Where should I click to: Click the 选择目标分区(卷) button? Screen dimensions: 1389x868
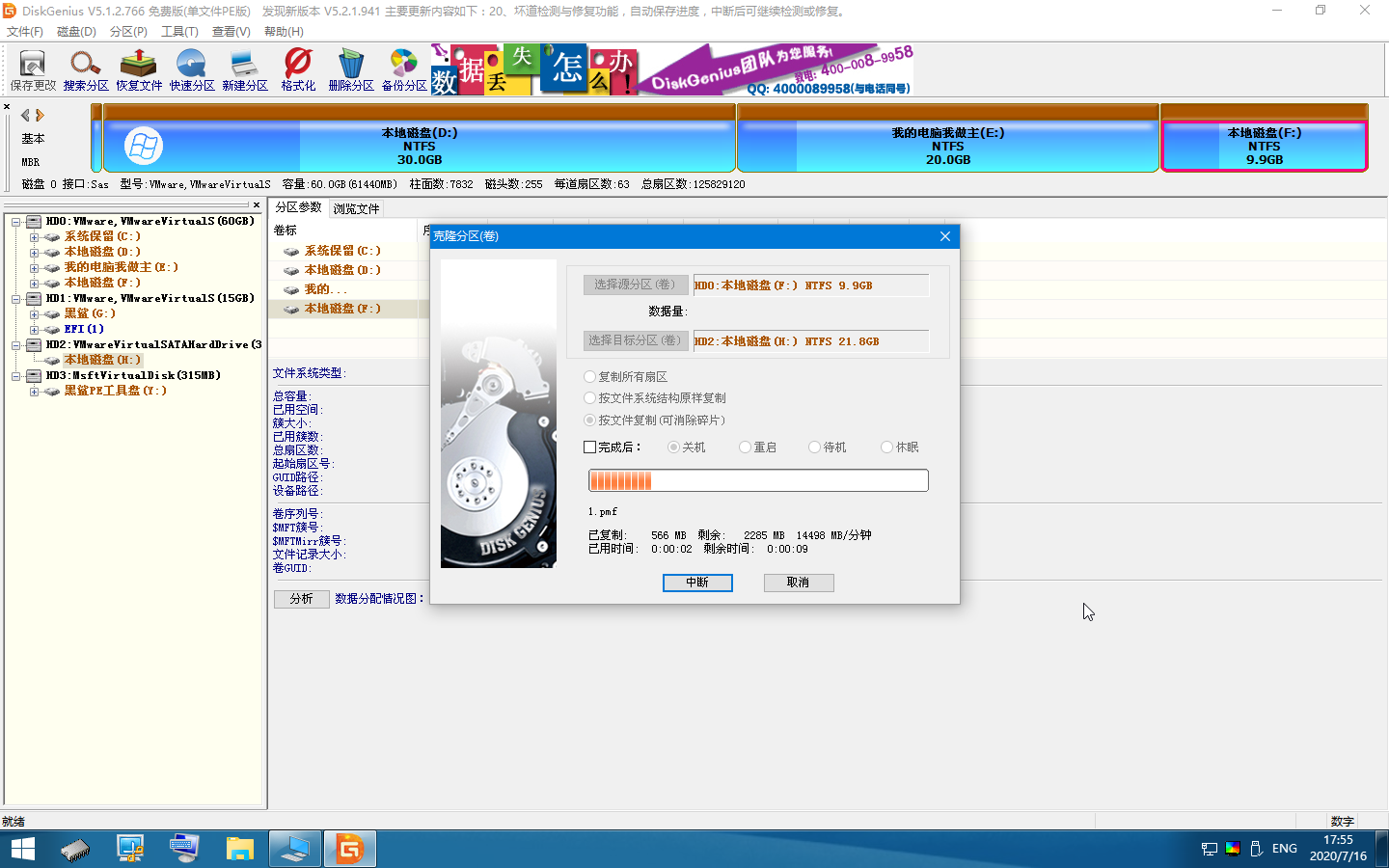(x=636, y=340)
